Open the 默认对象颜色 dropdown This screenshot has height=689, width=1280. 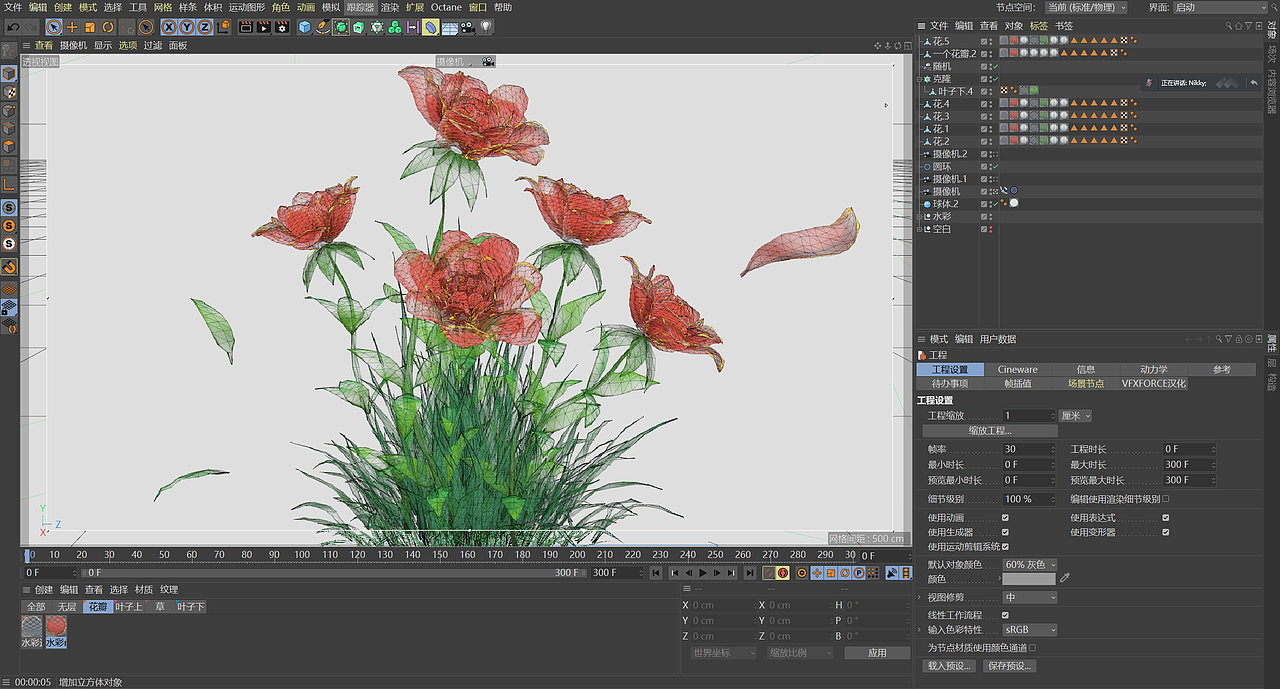click(x=1030, y=565)
